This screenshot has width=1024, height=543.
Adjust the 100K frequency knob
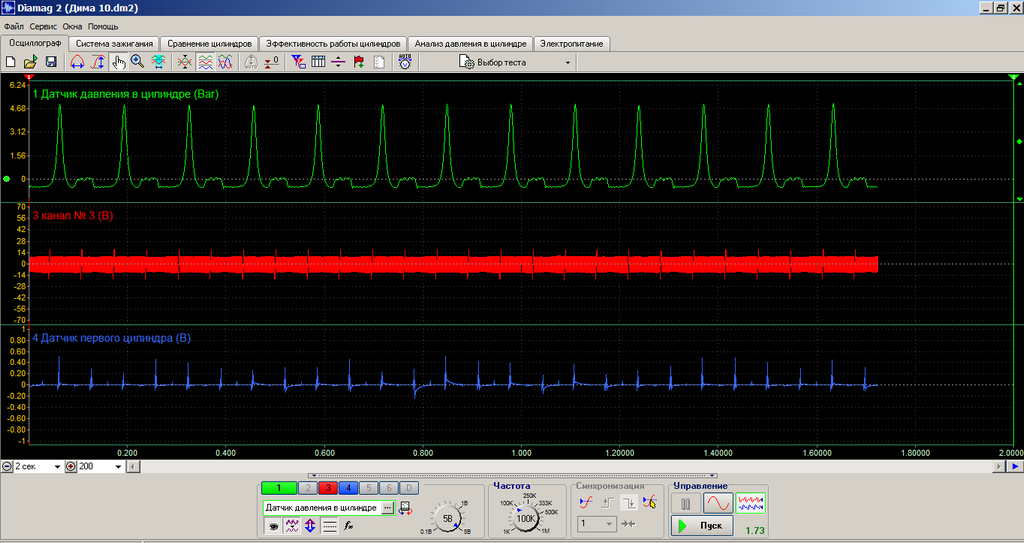click(x=526, y=519)
